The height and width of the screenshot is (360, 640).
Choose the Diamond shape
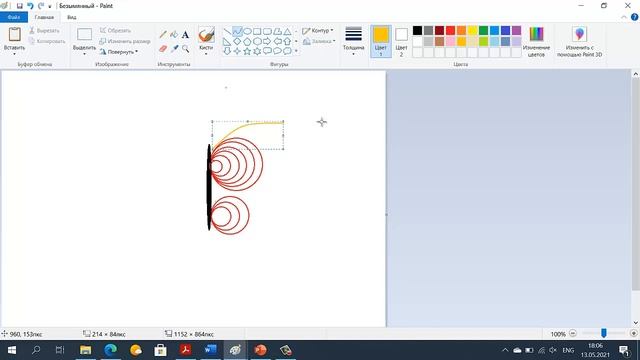coord(237,41)
